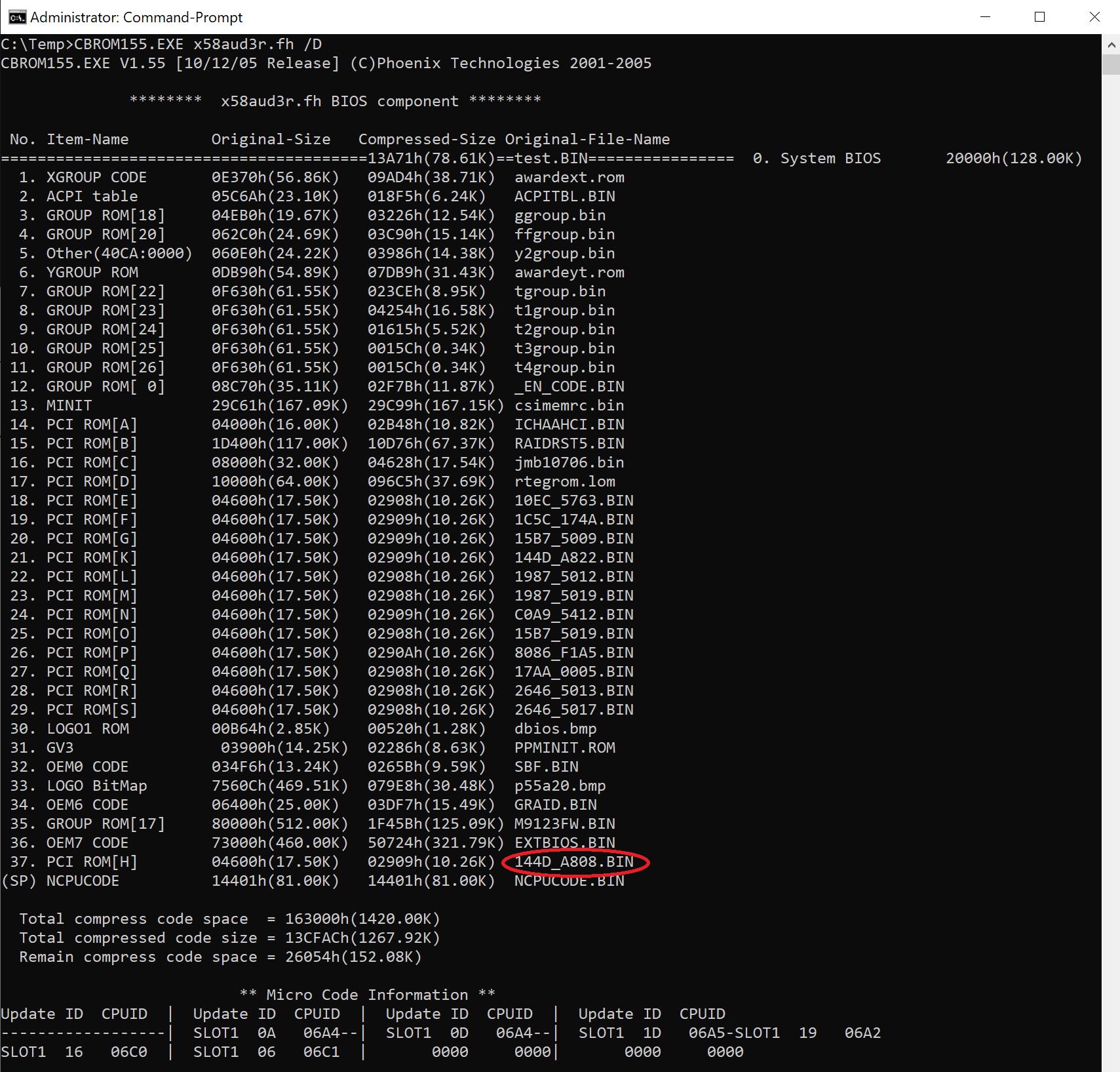This screenshot has width=1120, height=1072.
Task: Click 'NCPUCODE.BIN' file name
Action: pyautogui.click(x=570, y=881)
